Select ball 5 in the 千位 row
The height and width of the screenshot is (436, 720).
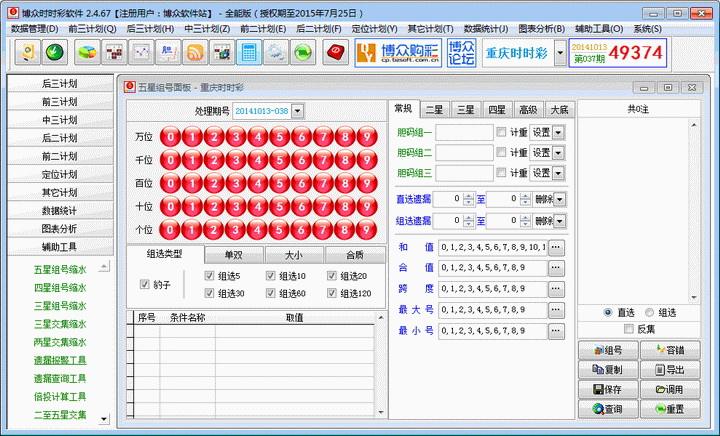[x=280, y=160]
